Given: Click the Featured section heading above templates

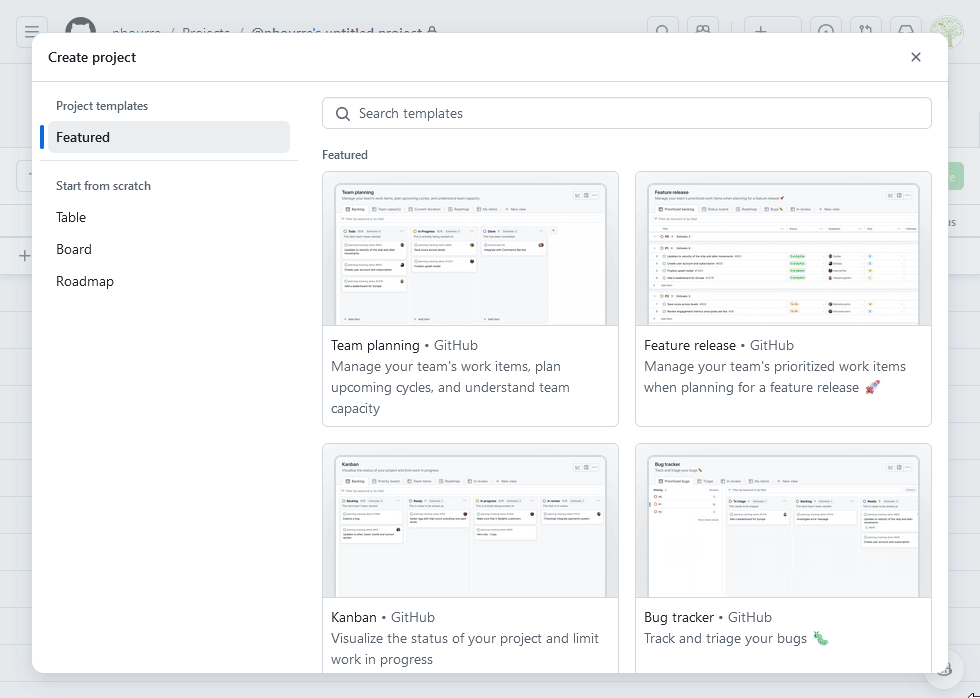Looking at the screenshot, I should [344, 155].
